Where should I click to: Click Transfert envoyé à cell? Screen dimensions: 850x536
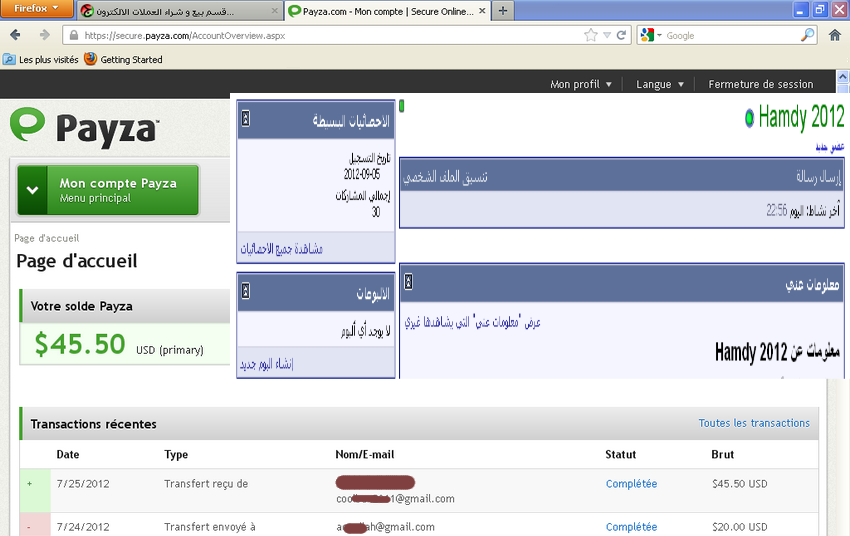(x=210, y=527)
